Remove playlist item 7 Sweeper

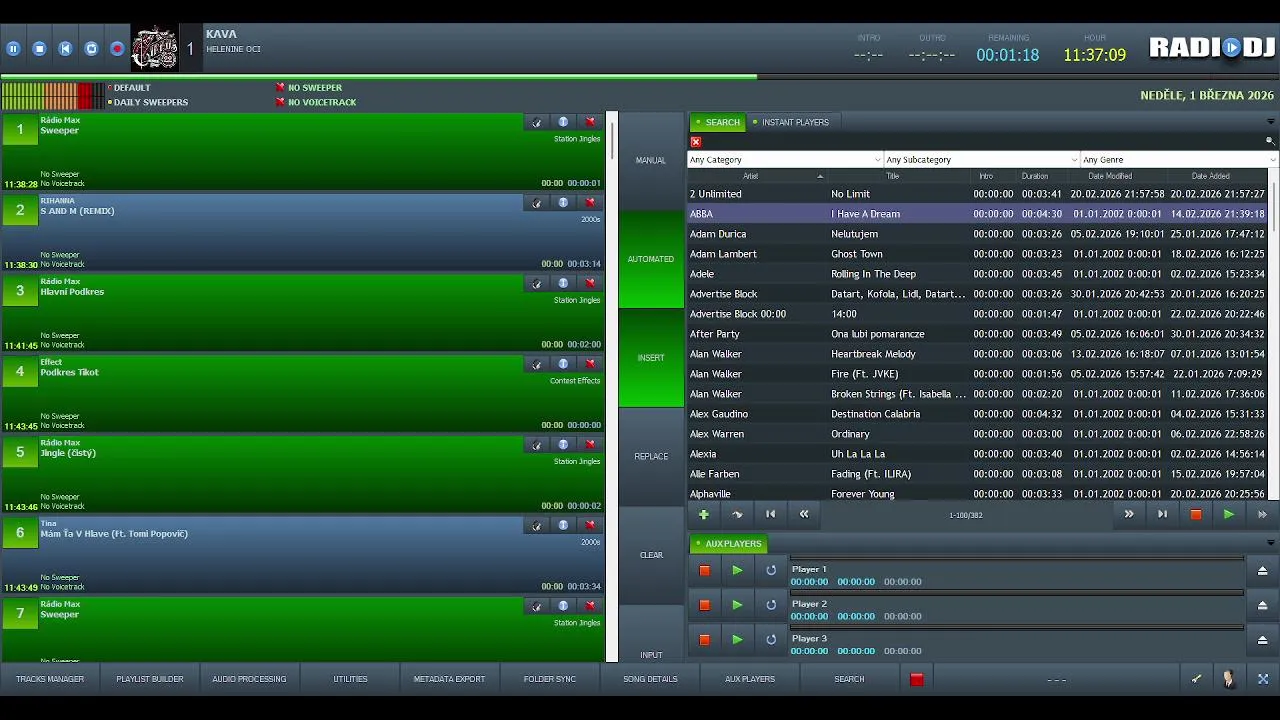590,606
